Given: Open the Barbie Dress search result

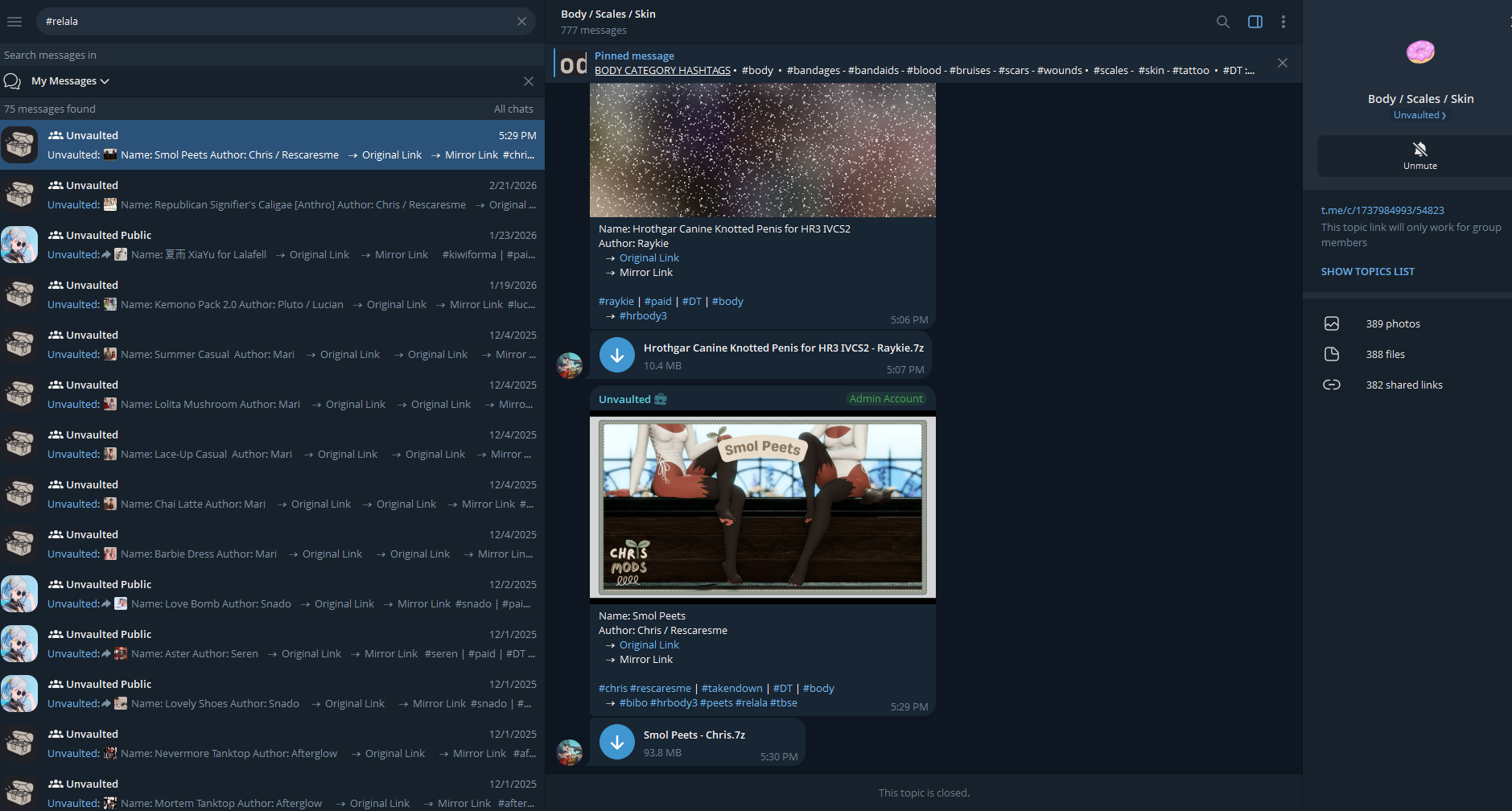Looking at the screenshot, I should click(x=272, y=545).
